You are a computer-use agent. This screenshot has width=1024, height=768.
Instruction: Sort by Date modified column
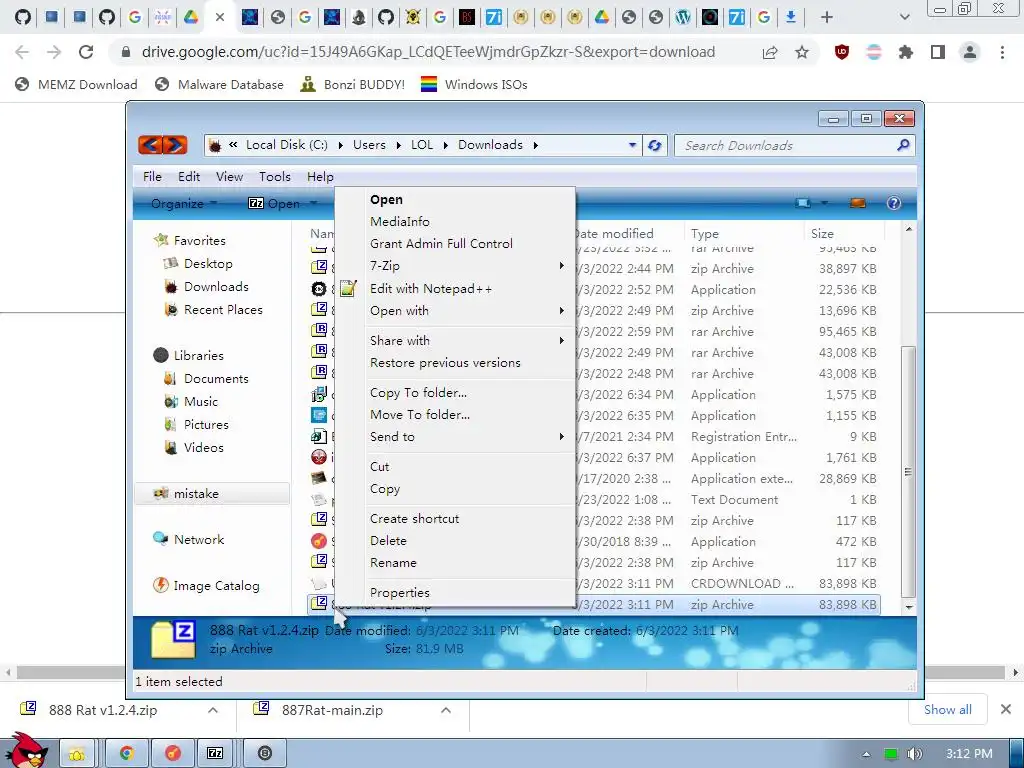click(627, 233)
